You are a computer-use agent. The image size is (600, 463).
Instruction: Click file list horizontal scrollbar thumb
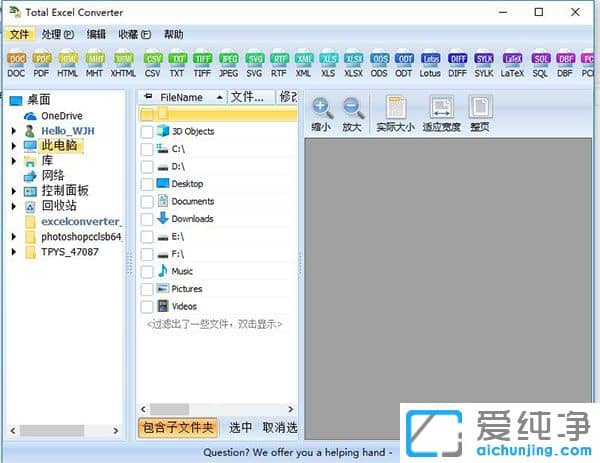click(170, 409)
